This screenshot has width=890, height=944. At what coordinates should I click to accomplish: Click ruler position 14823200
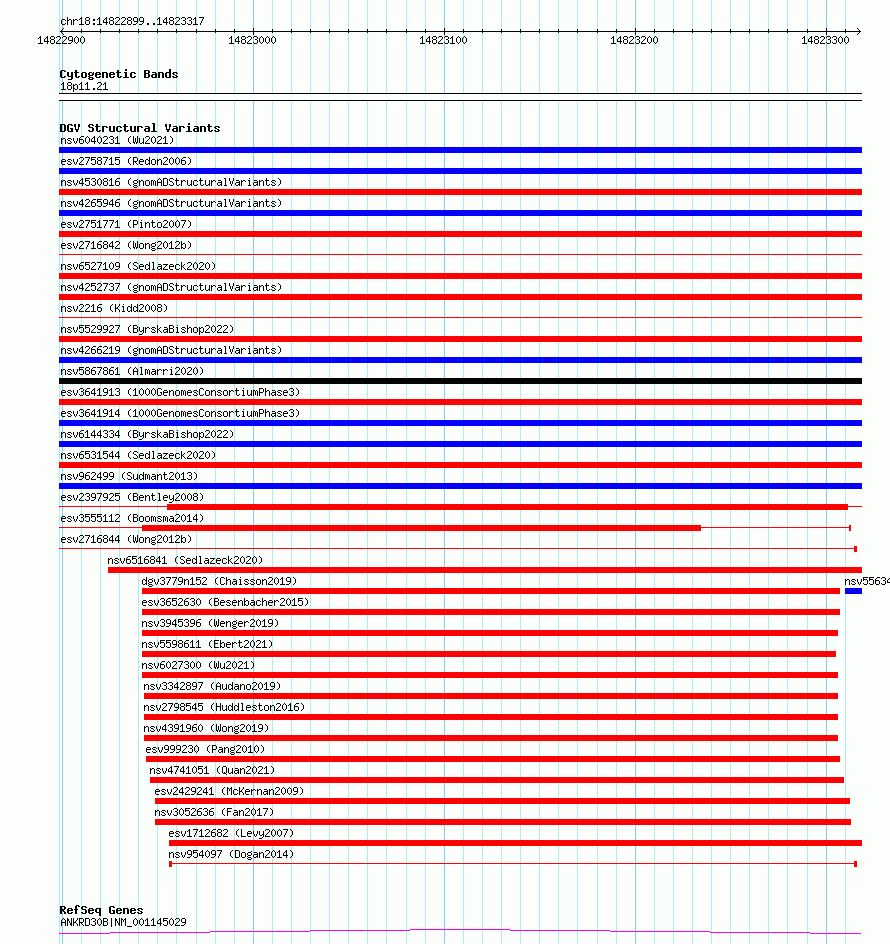tap(634, 40)
